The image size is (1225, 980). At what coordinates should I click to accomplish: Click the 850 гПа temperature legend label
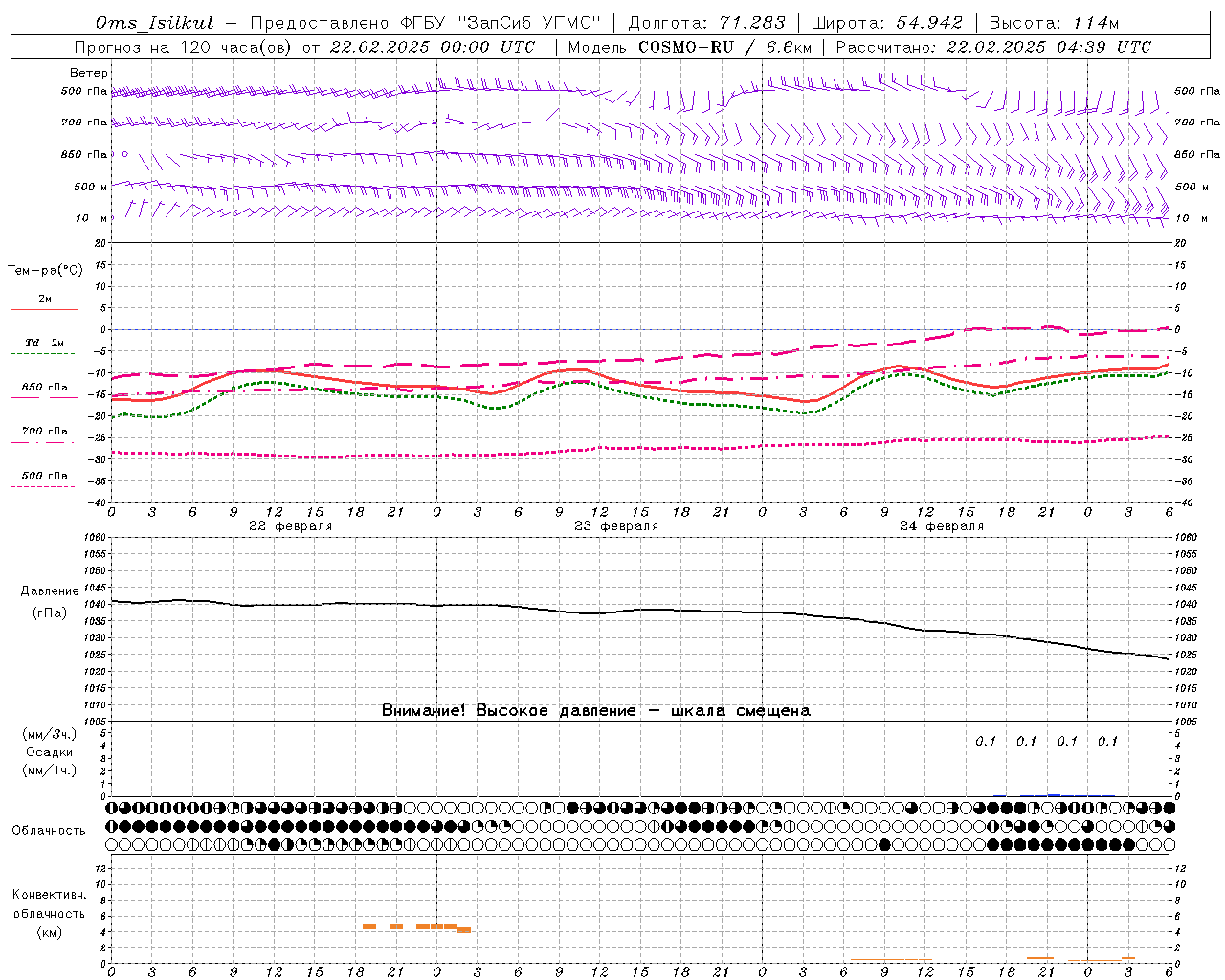45,388
